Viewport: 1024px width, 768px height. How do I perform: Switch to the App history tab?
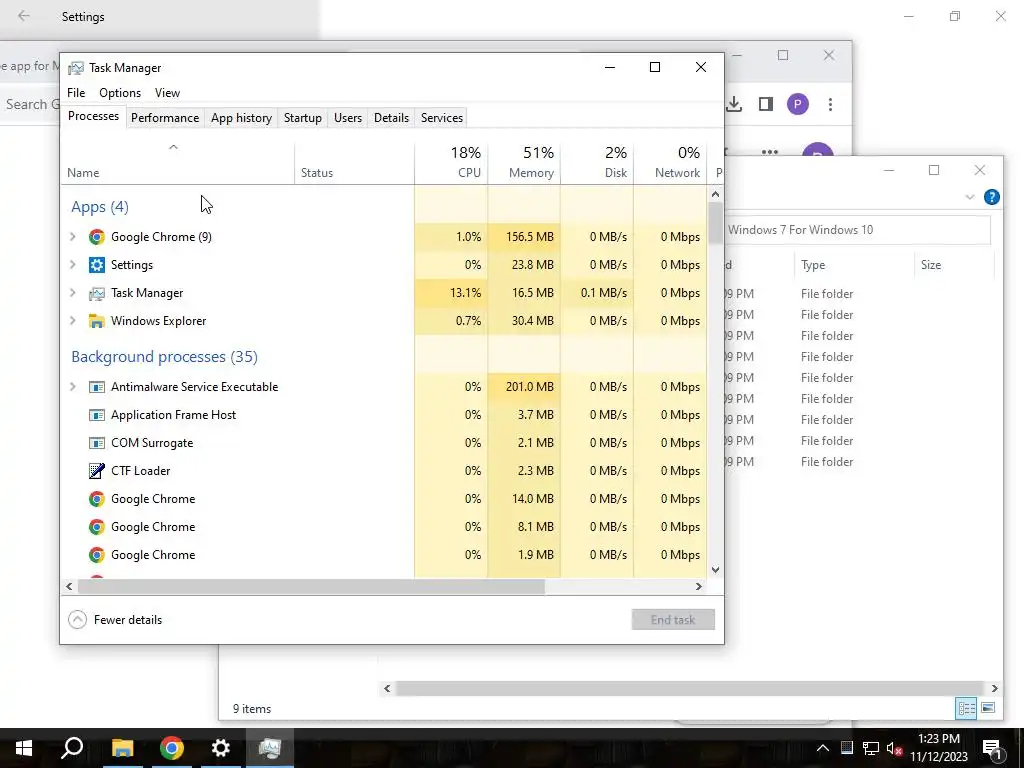241,118
